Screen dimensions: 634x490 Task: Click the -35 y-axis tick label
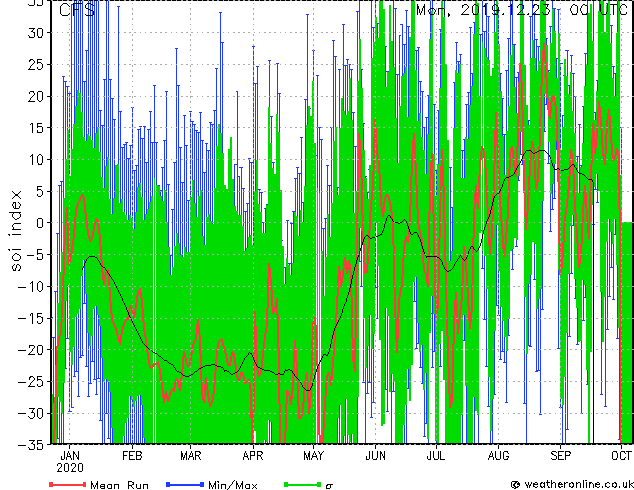(x=32, y=445)
